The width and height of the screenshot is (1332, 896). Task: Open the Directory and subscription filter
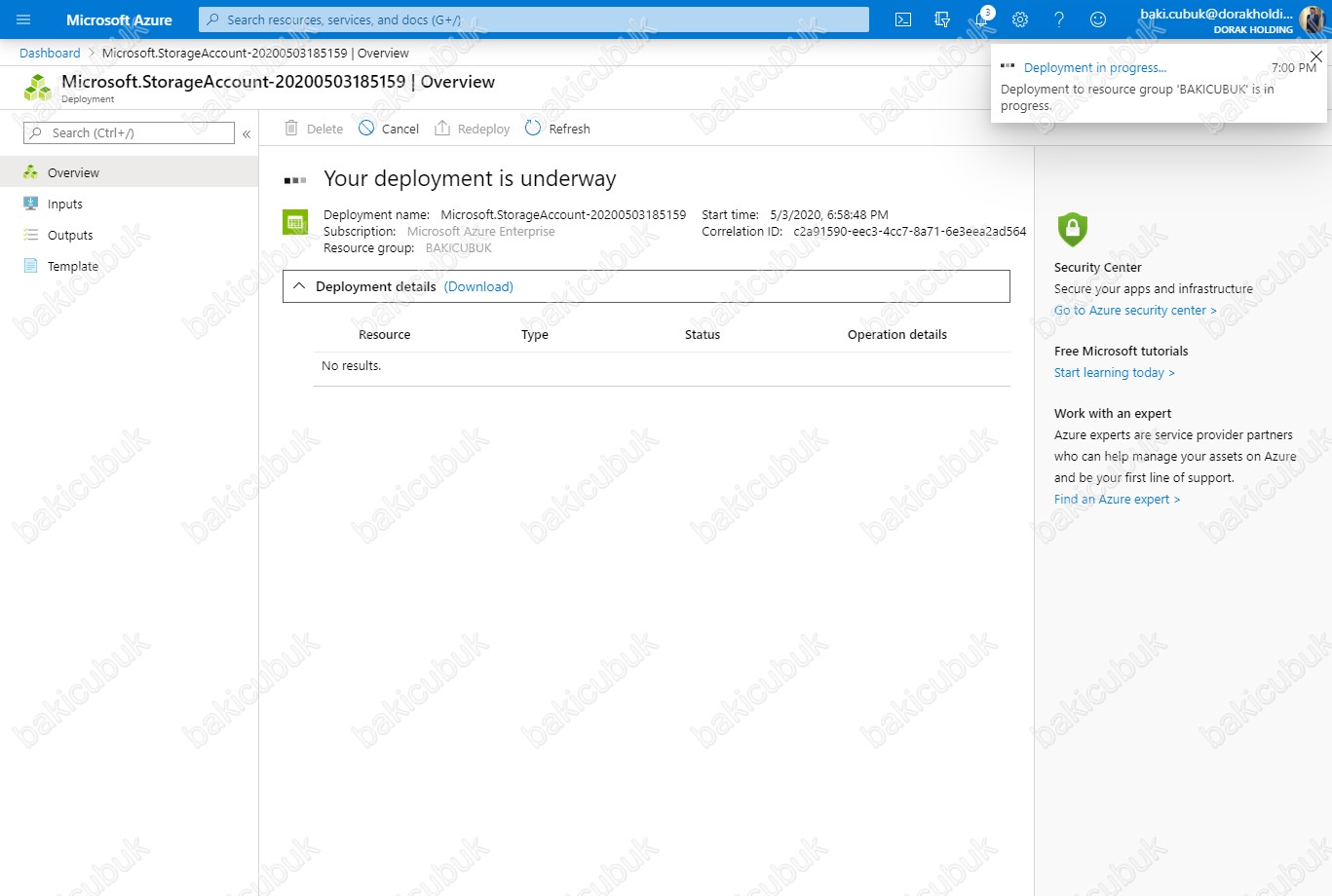pos(941,19)
